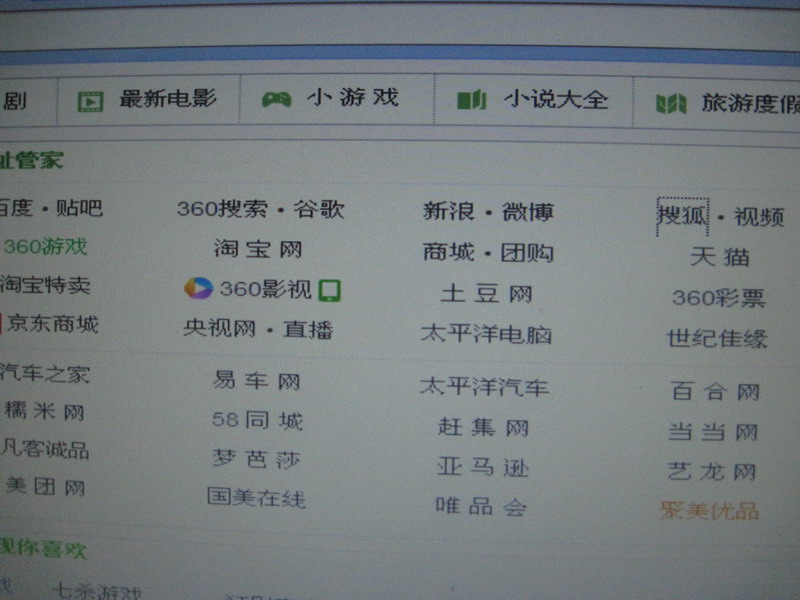Image resolution: width=800 pixels, height=600 pixels.
Task: Open the 58同城 link
Action: [257, 420]
